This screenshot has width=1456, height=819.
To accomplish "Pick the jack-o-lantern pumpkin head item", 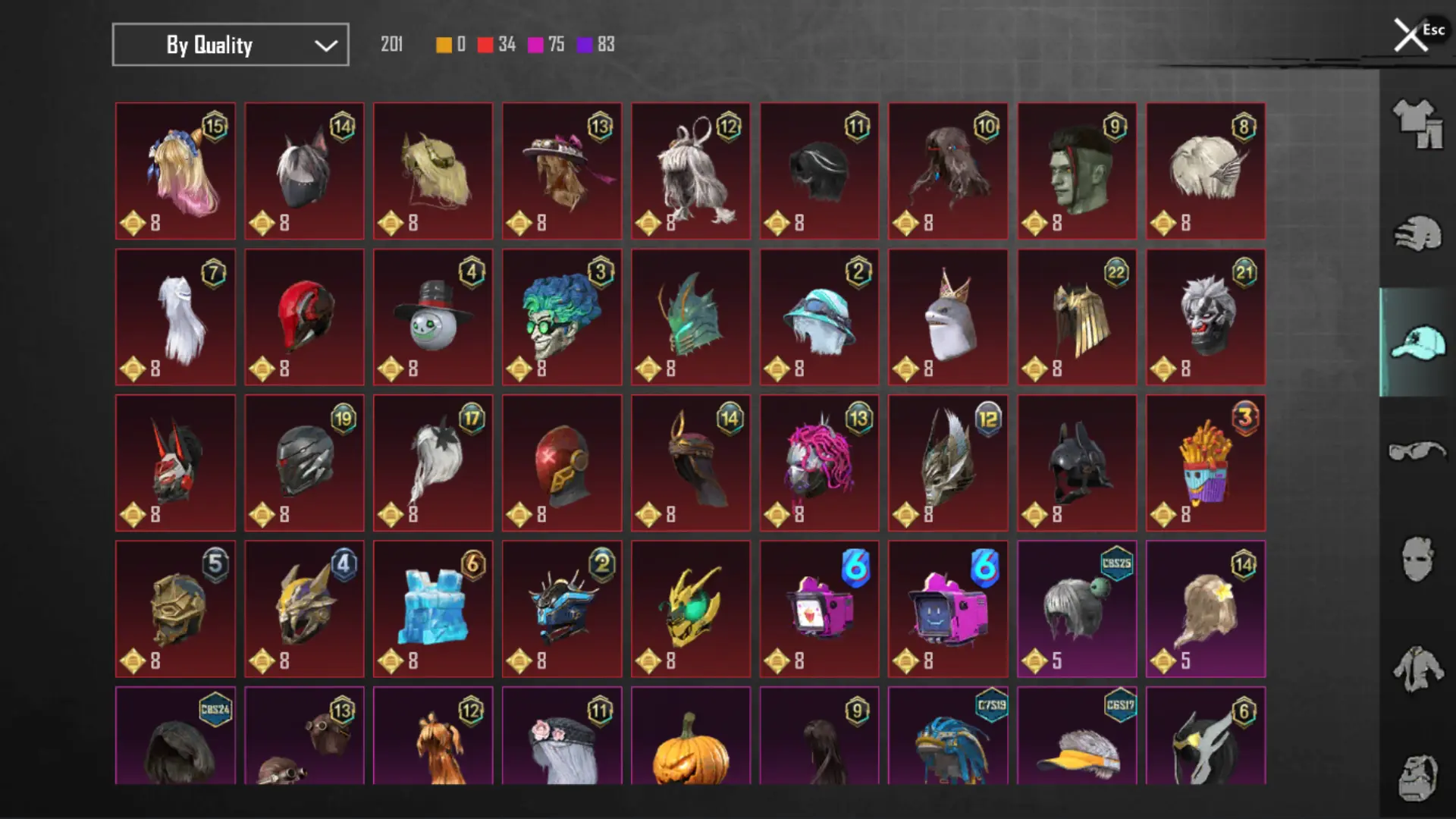I will pos(691,736).
